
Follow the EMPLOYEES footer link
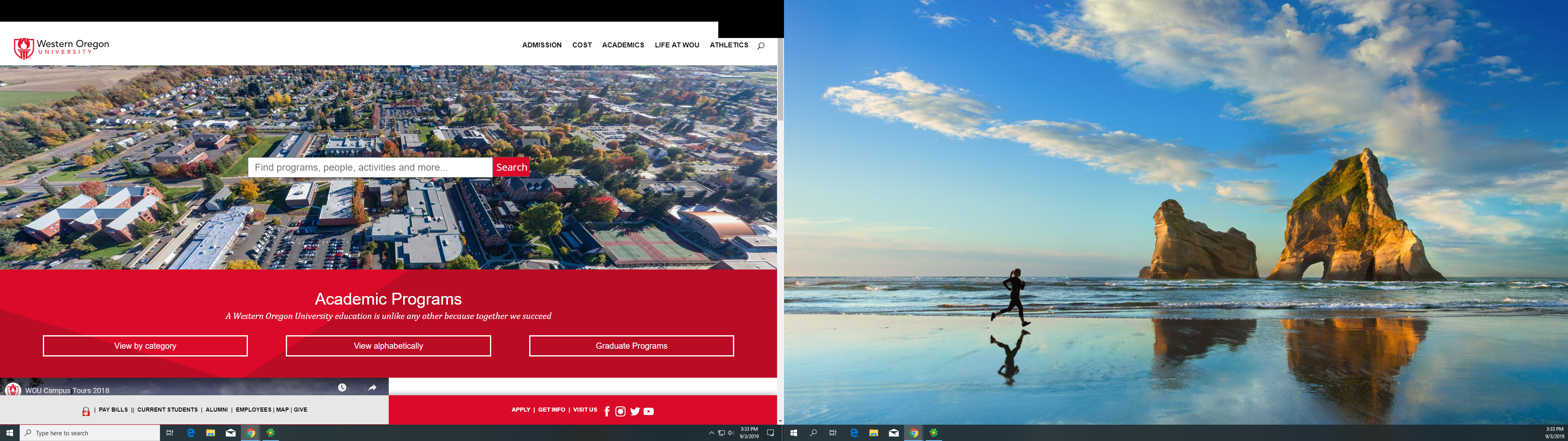pyautogui.click(x=253, y=410)
